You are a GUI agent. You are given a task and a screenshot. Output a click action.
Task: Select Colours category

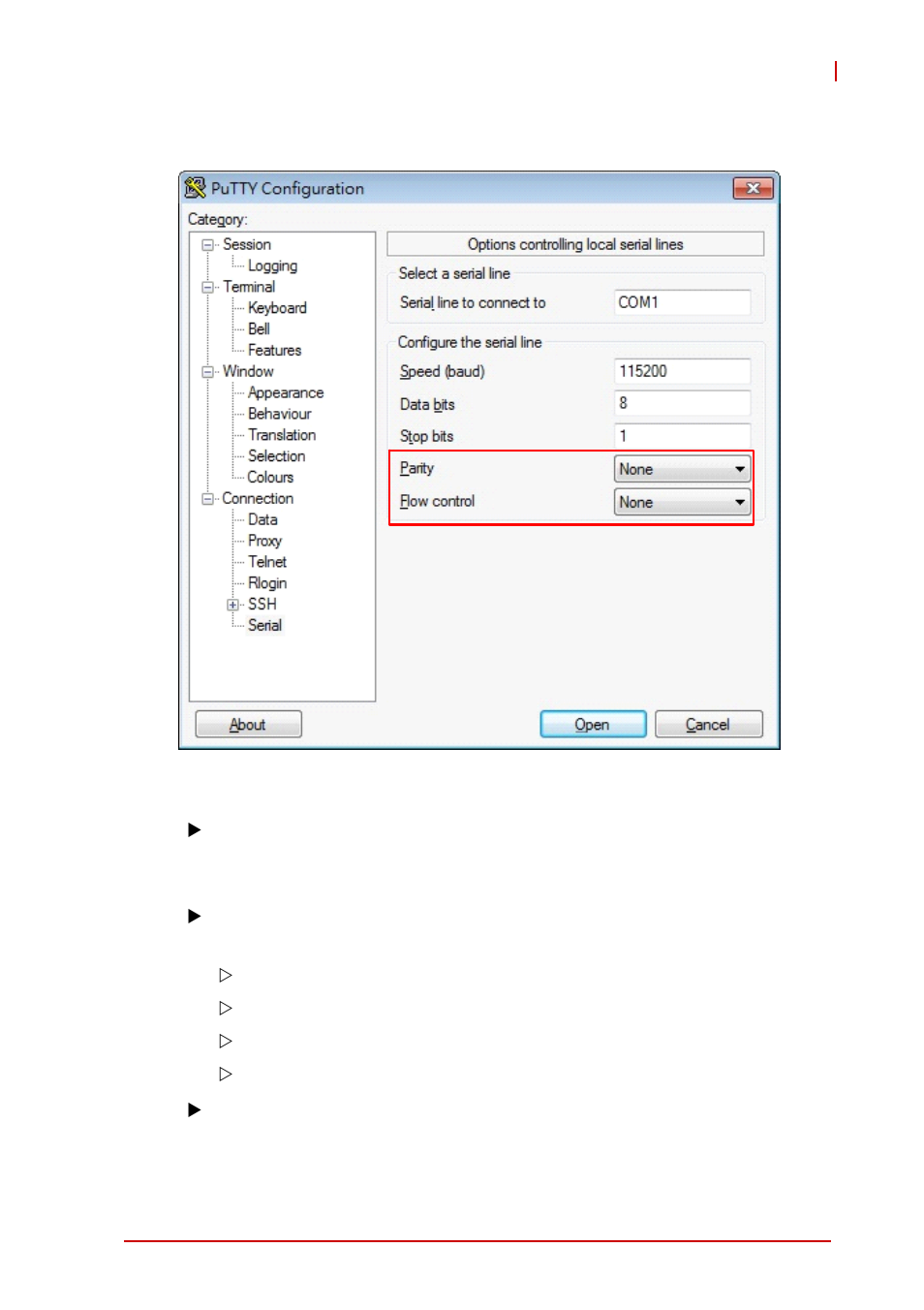coord(270,478)
